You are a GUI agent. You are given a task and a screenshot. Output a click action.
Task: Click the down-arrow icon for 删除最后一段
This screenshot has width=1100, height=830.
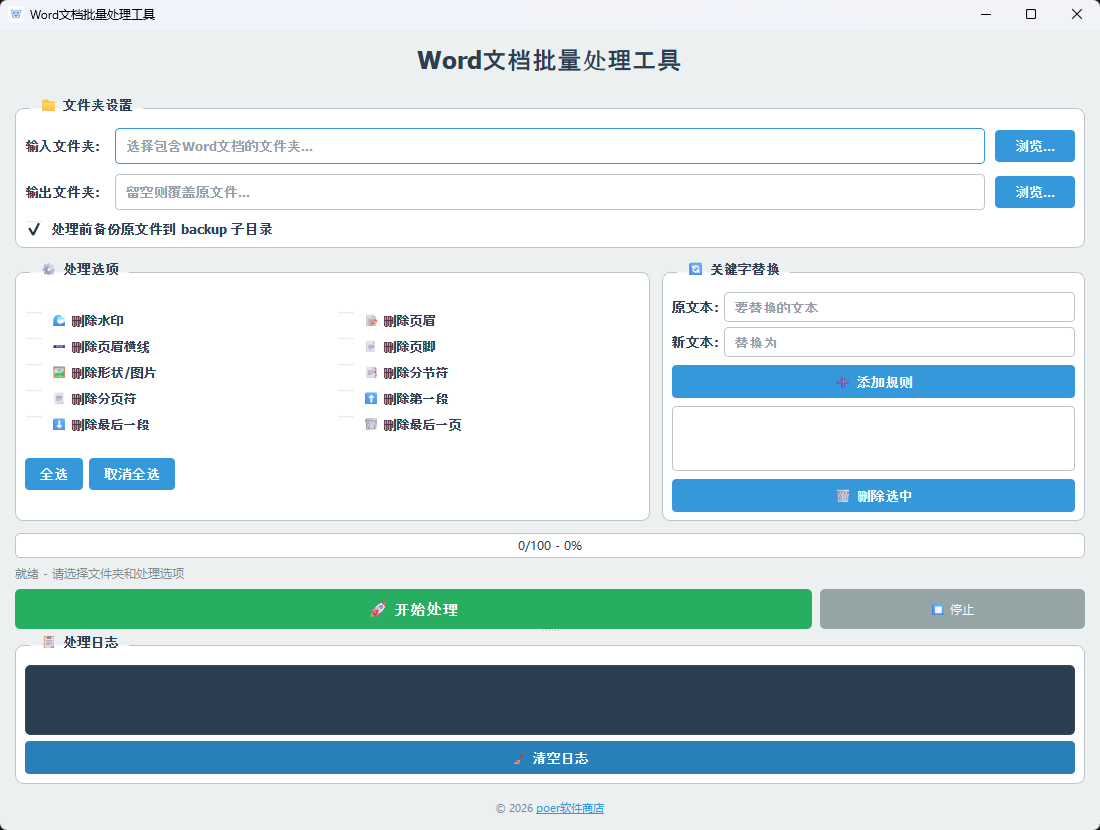59,424
